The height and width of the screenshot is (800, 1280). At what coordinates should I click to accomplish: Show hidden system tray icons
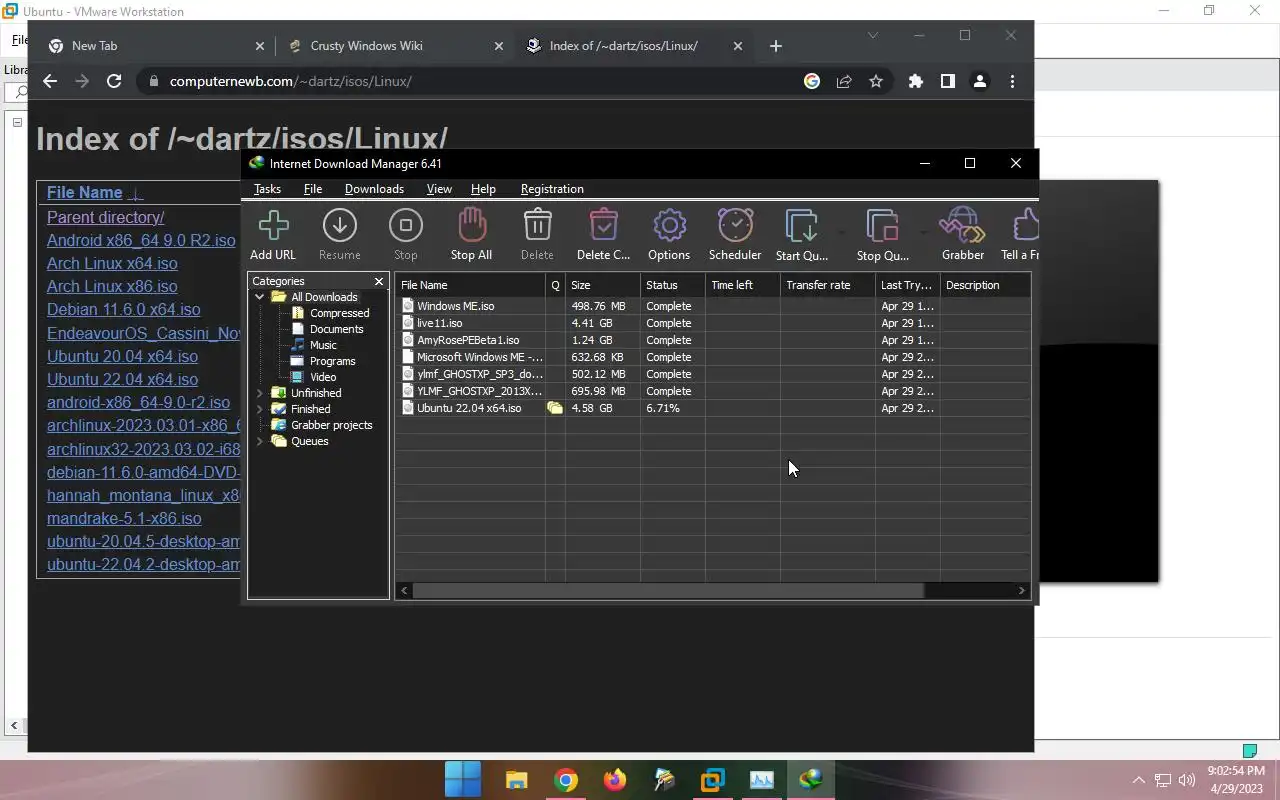click(x=1138, y=780)
